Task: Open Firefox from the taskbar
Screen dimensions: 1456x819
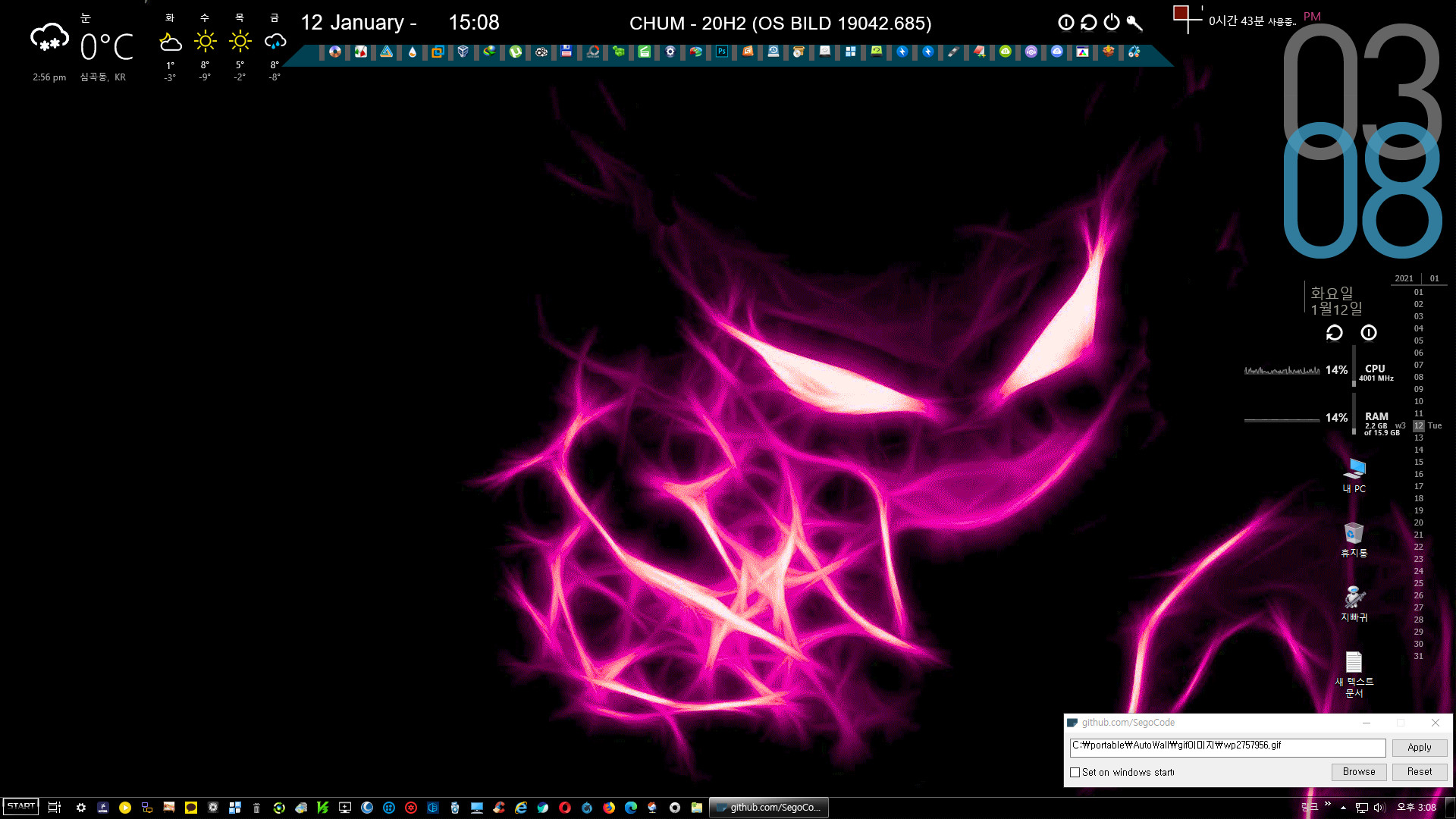Action: 609,808
